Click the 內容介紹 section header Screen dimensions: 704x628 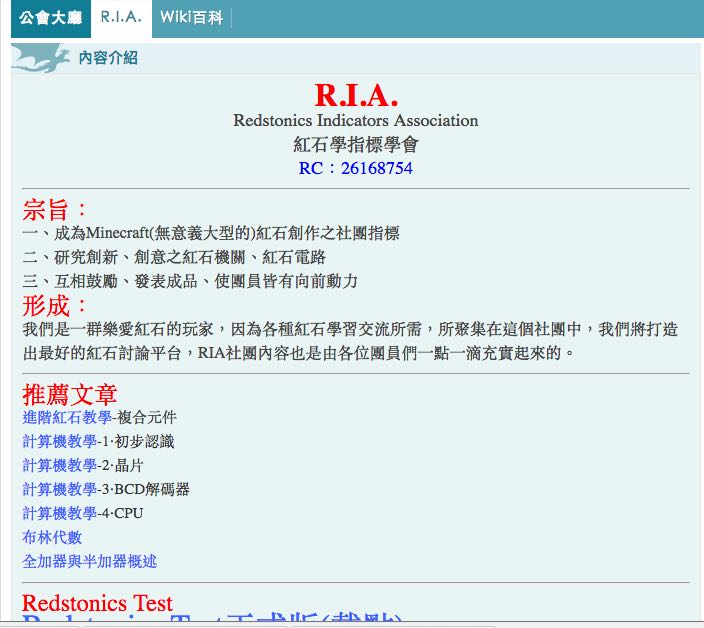[x=108, y=58]
